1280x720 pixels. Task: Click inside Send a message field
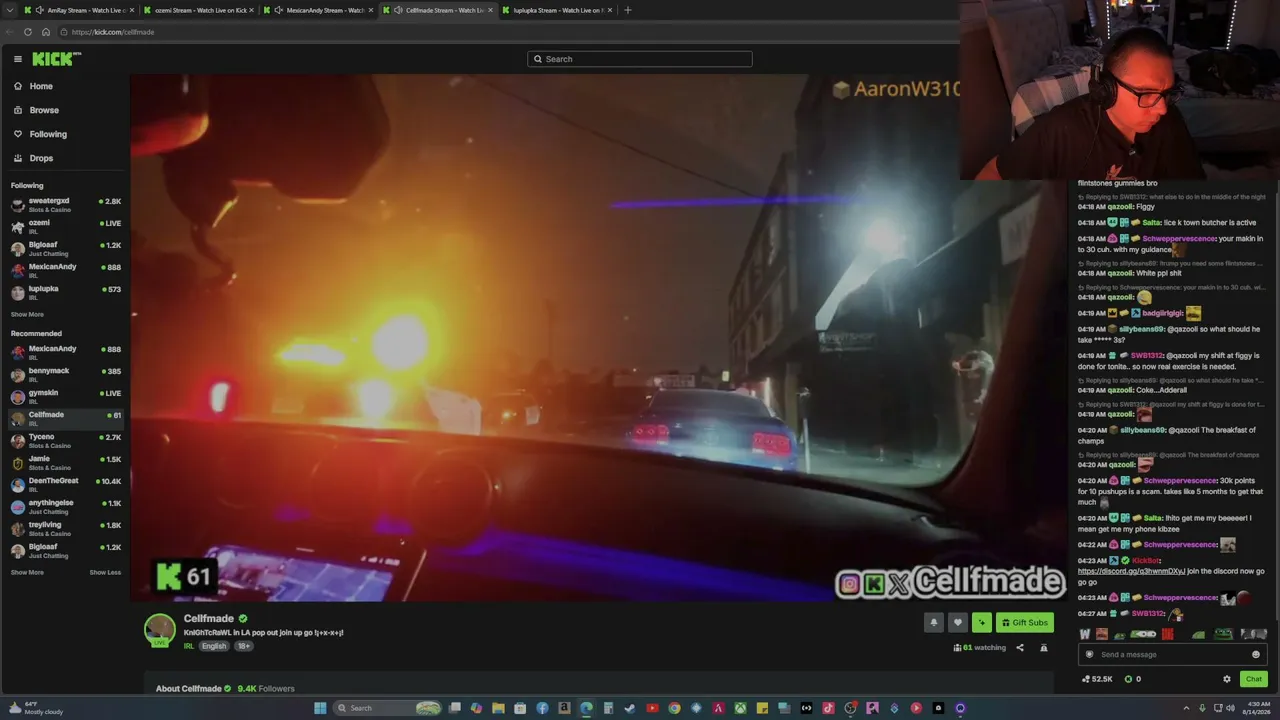tap(1171, 655)
